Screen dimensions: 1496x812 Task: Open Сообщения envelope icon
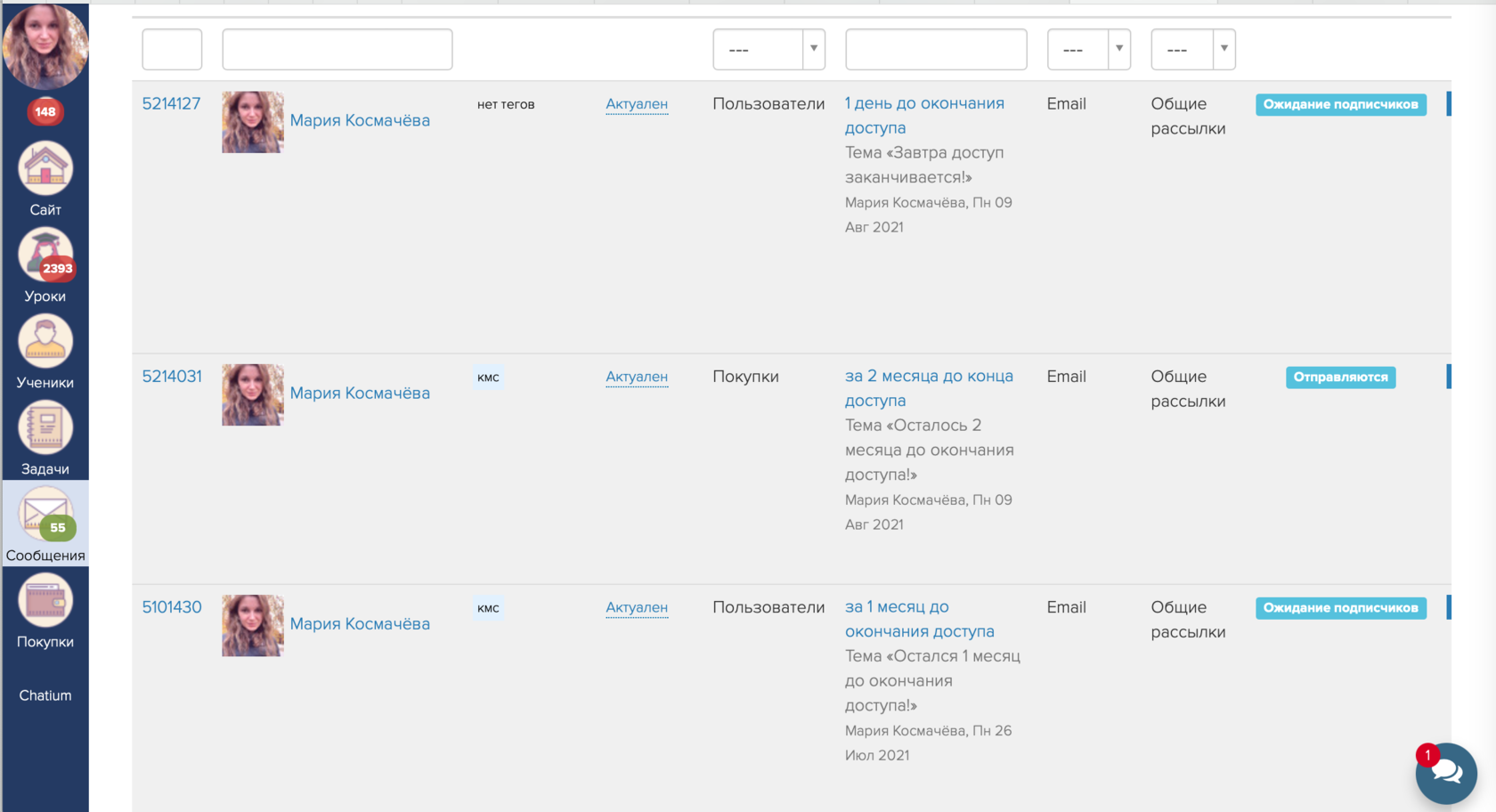(x=45, y=515)
